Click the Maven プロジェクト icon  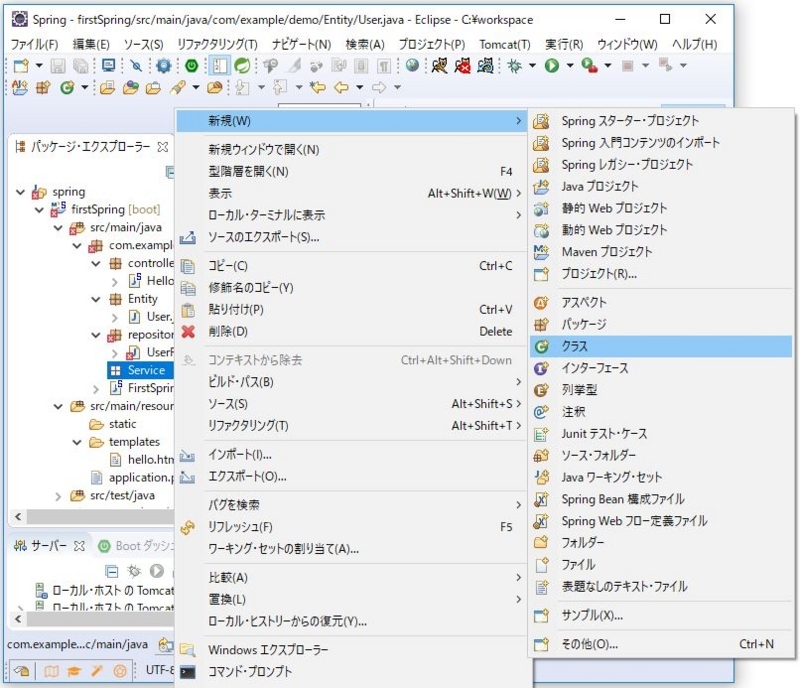click(x=541, y=252)
